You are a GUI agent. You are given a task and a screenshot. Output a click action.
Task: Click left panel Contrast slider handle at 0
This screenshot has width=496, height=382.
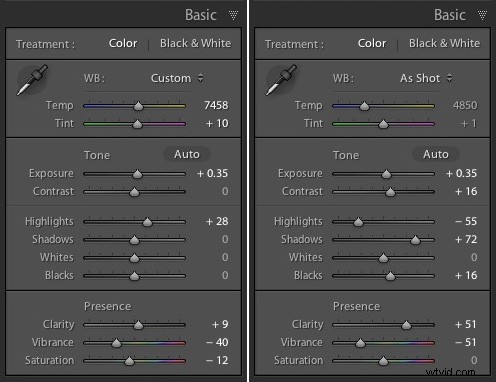[x=134, y=192]
